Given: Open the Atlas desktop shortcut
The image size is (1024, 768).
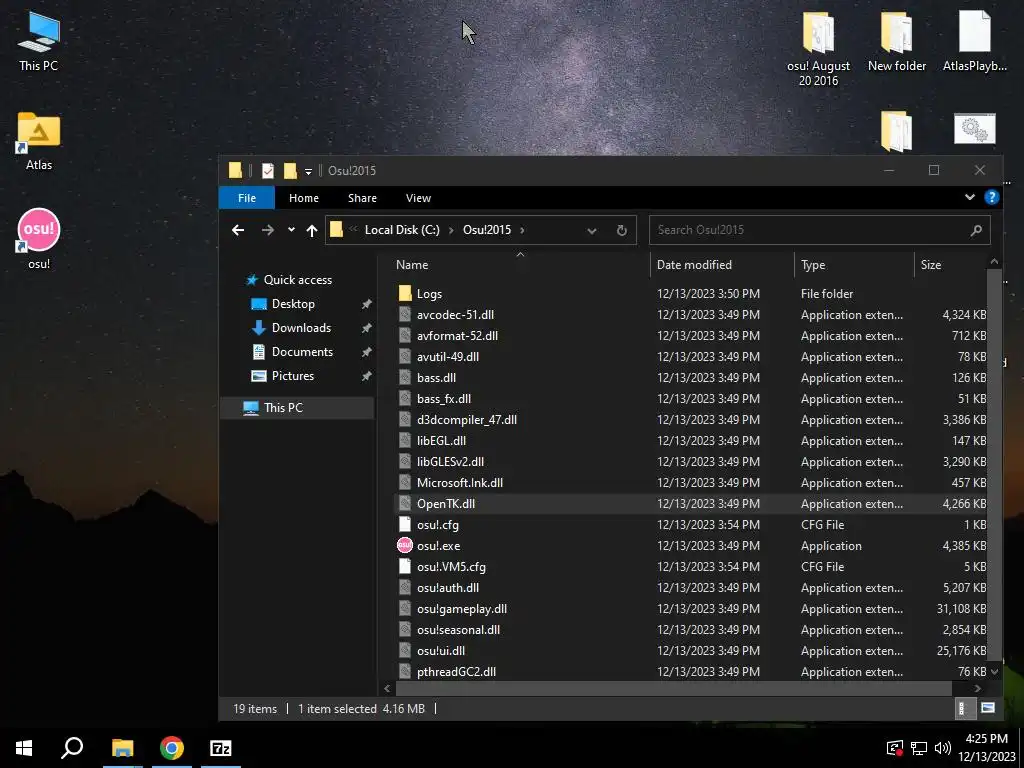Looking at the screenshot, I should pyautogui.click(x=39, y=141).
